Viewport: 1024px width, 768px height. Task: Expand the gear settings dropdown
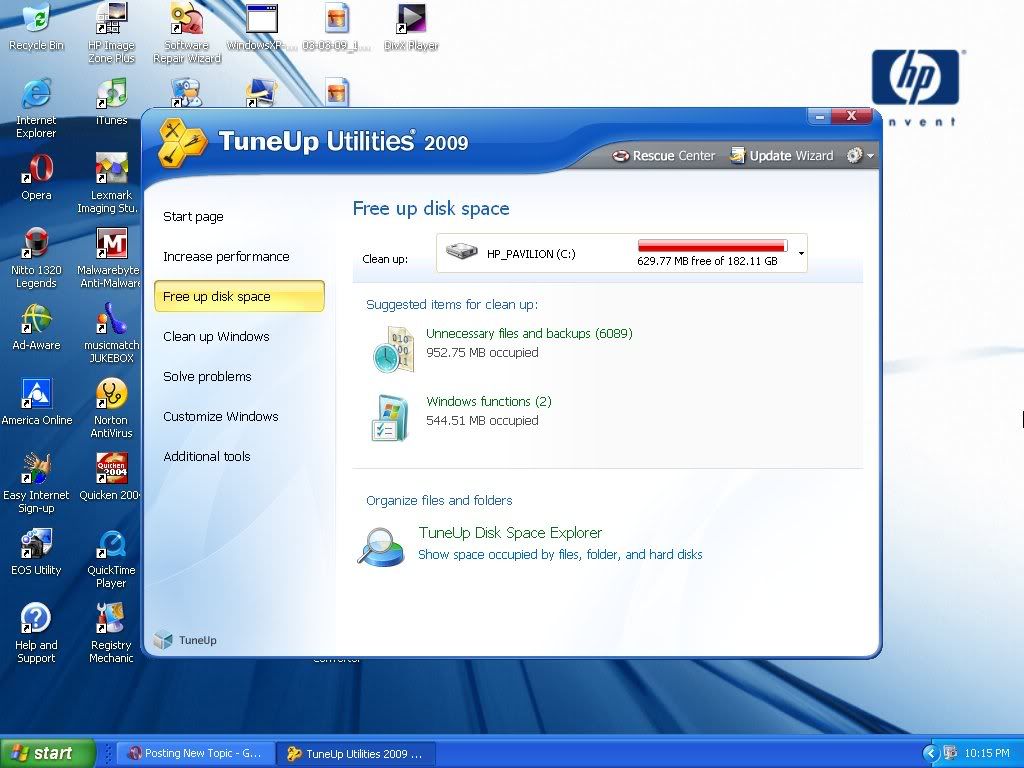(x=860, y=156)
